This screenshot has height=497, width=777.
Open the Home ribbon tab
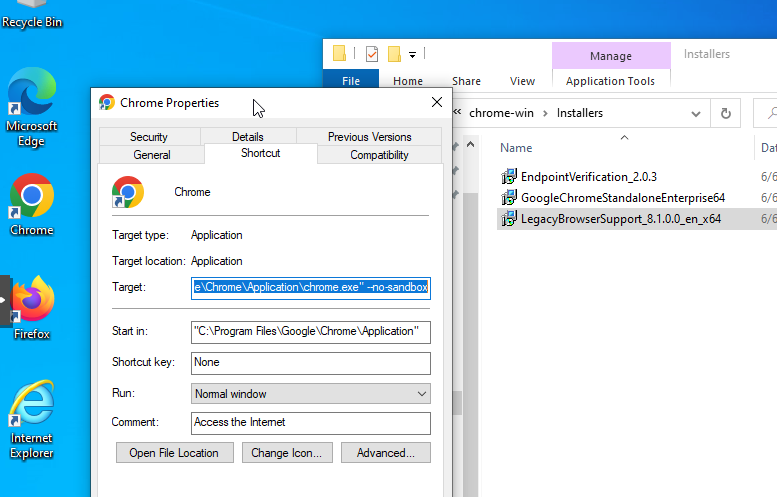tap(408, 81)
